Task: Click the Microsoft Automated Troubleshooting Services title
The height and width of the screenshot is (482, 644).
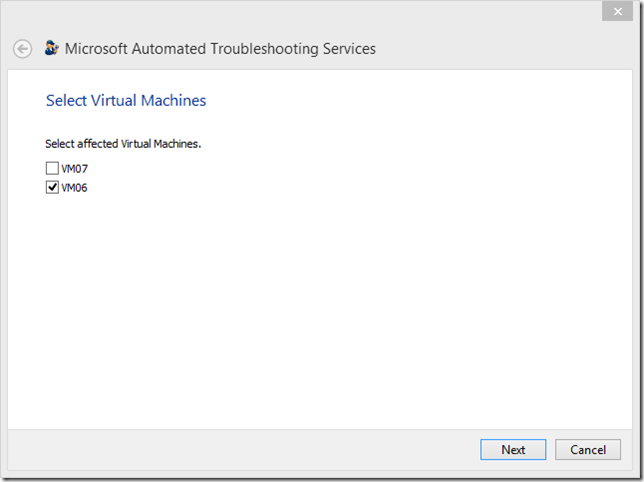Action: coord(220,49)
